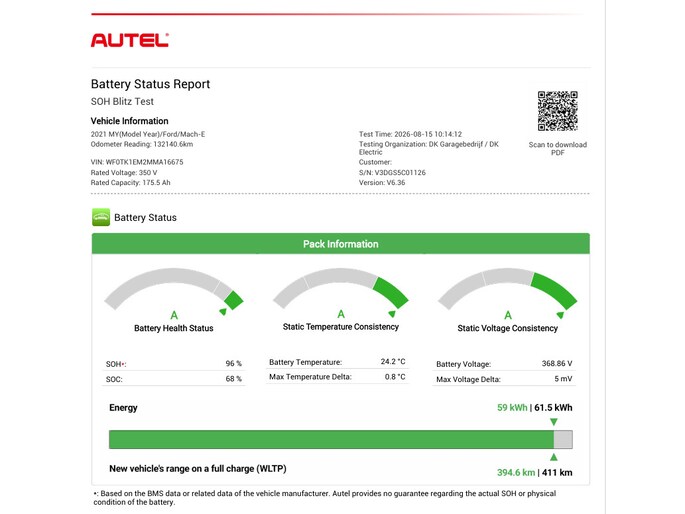Screen dimensions: 685x514
Task: Click the 'Rated Voltage: 350 V' line
Action: (x=124, y=172)
